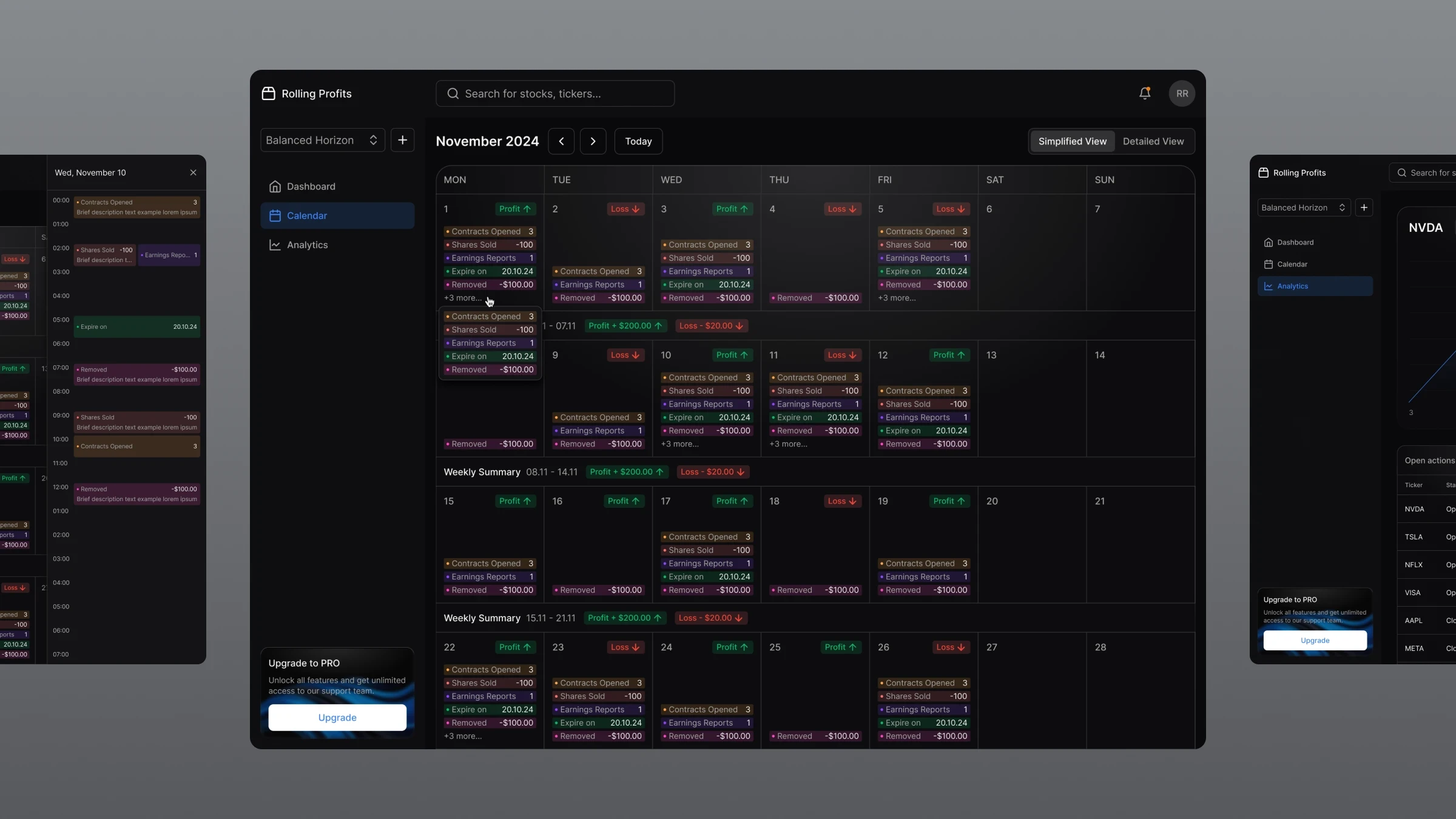Go to next month with right chevron
The height and width of the screenshot is (819, 1456).
(x=593, y=141)
